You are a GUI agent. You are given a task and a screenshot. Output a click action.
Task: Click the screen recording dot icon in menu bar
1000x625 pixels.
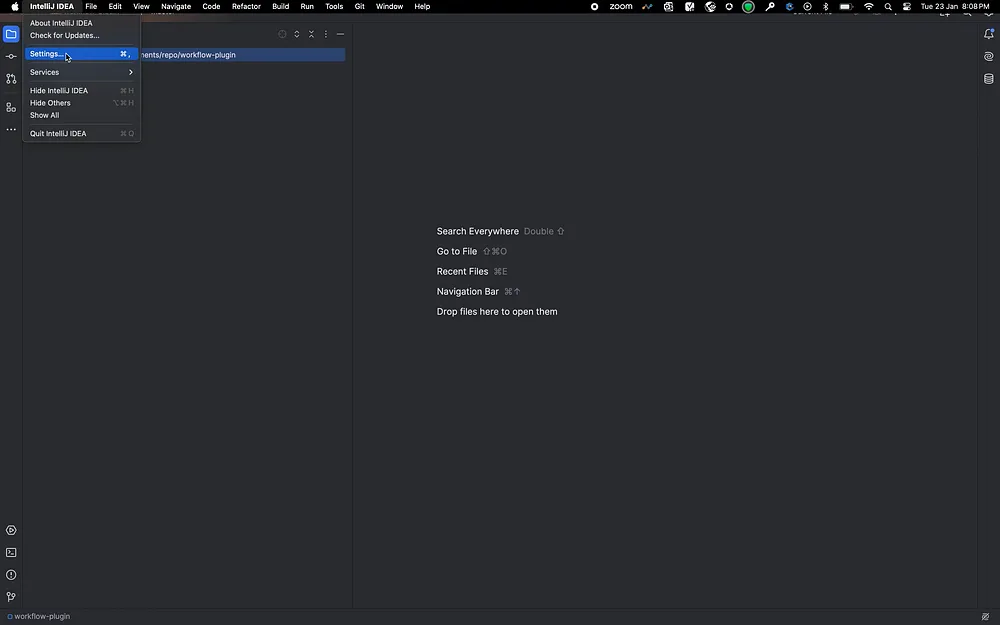tap(594, 6)
